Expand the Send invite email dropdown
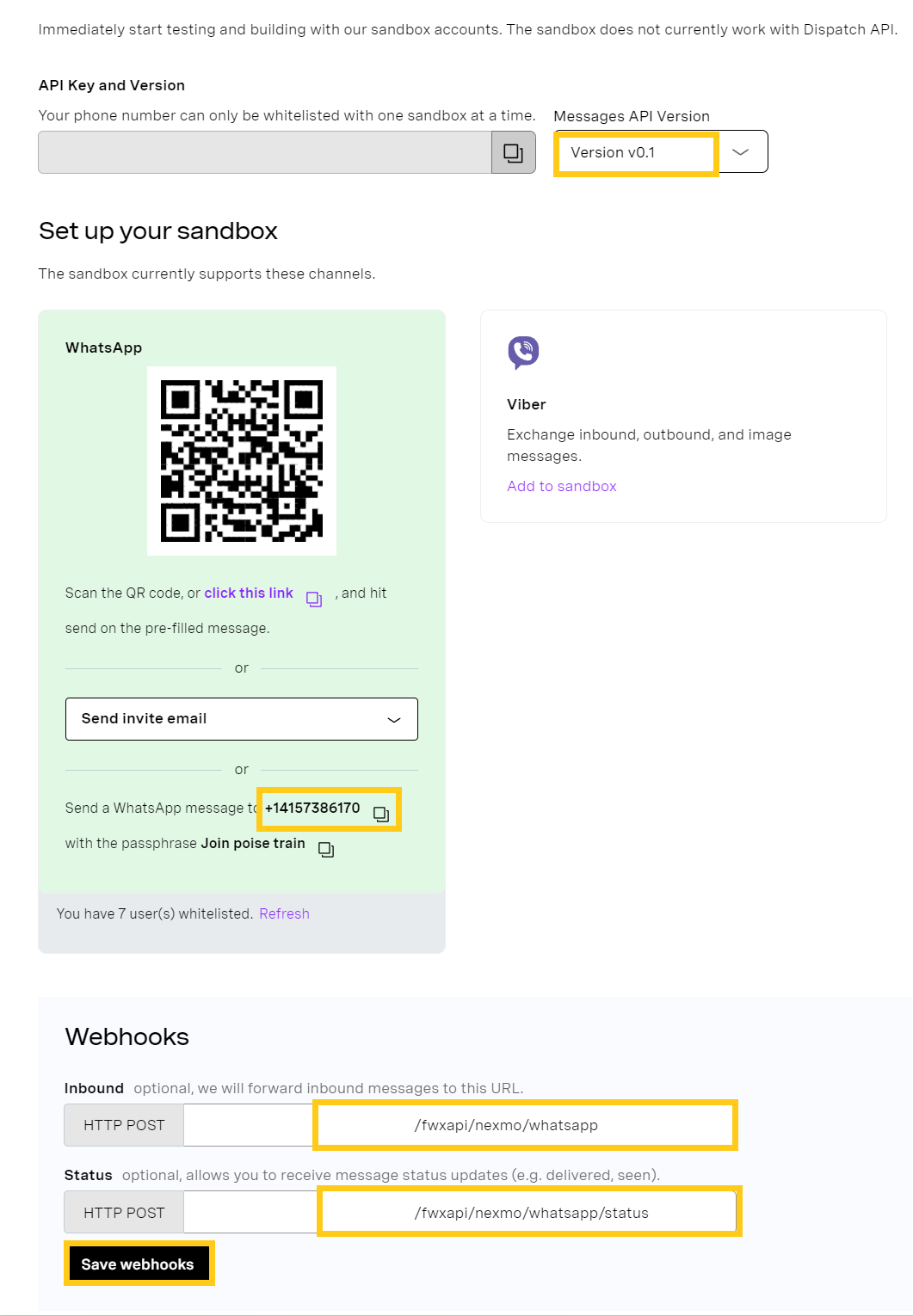This screenshot has width=913, height=1316. point(242,719)
